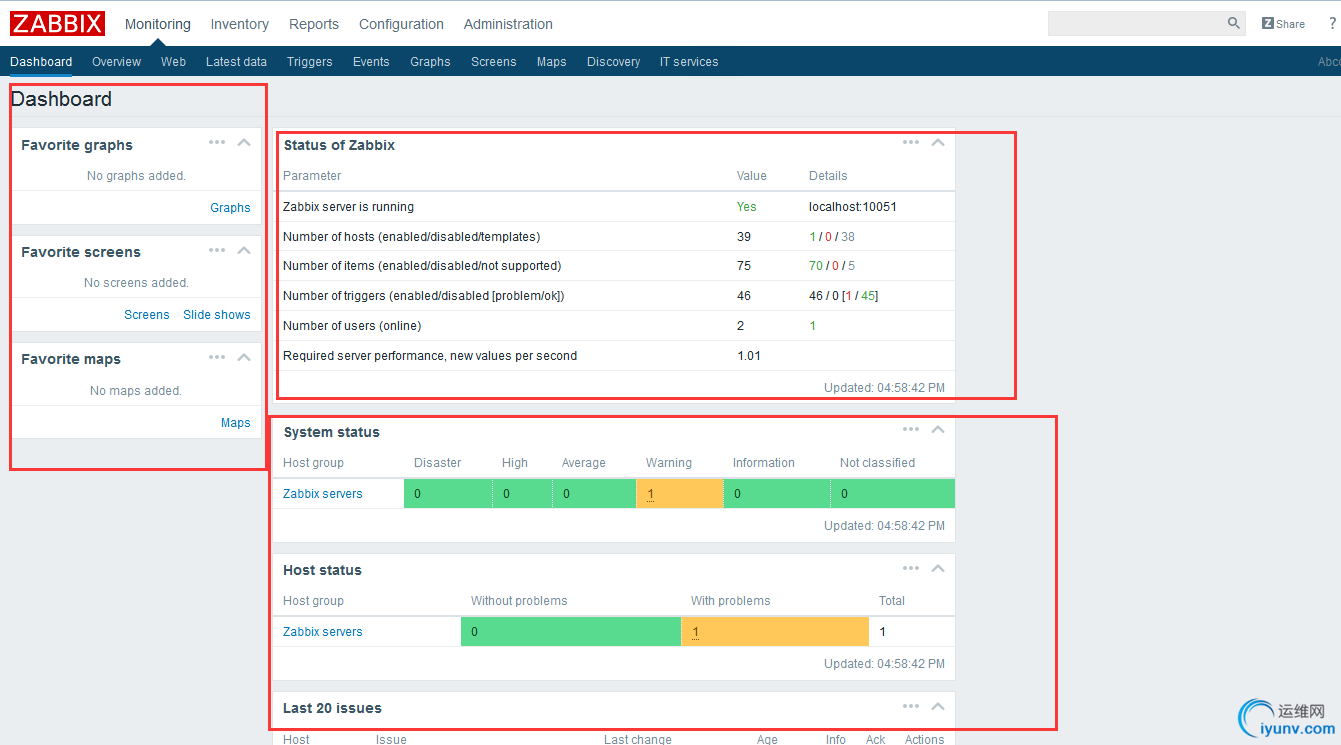Click the High severity count cell
This screenshot has width=1341, height=745.
[x=522, y=494]
